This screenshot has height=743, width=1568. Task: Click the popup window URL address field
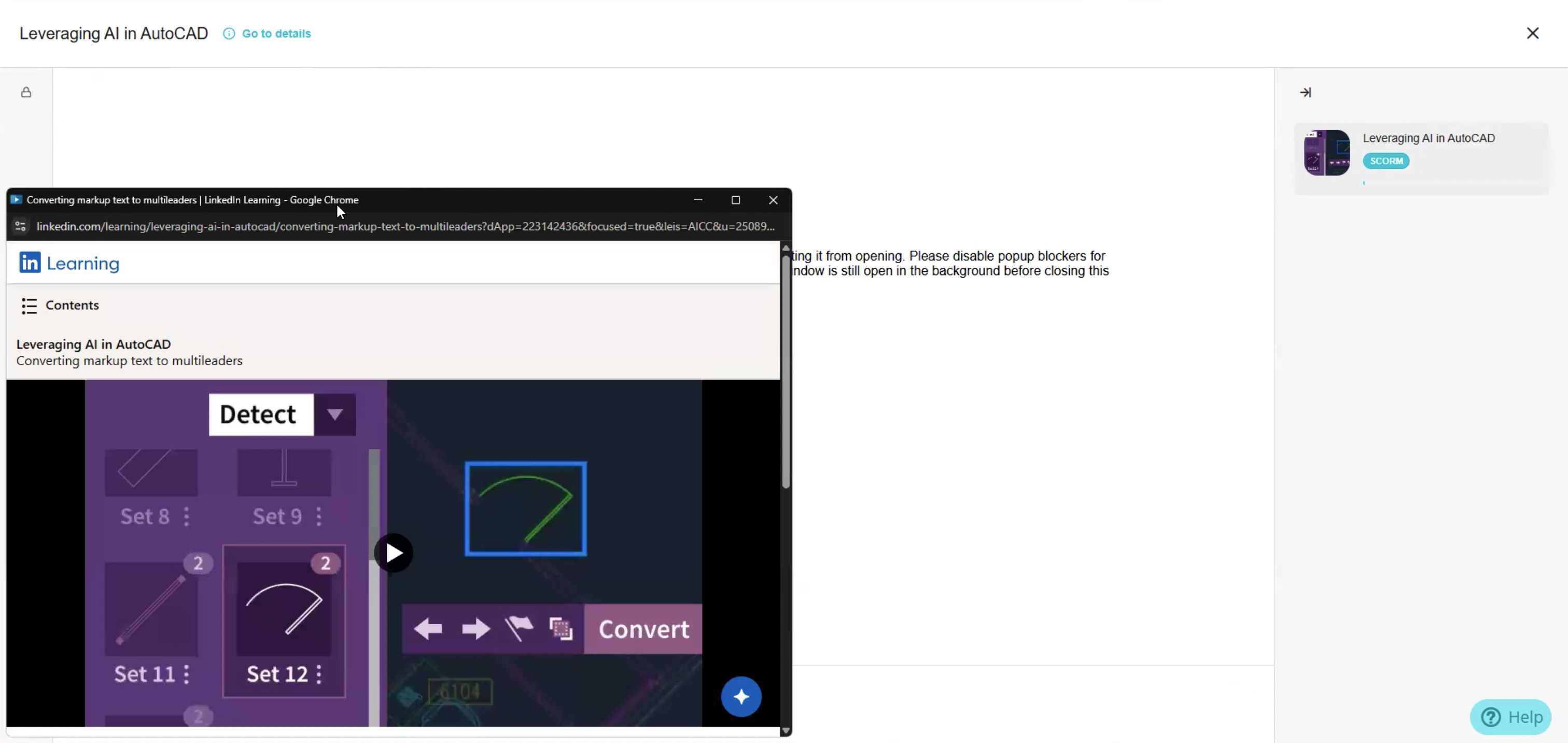[405, 227]
